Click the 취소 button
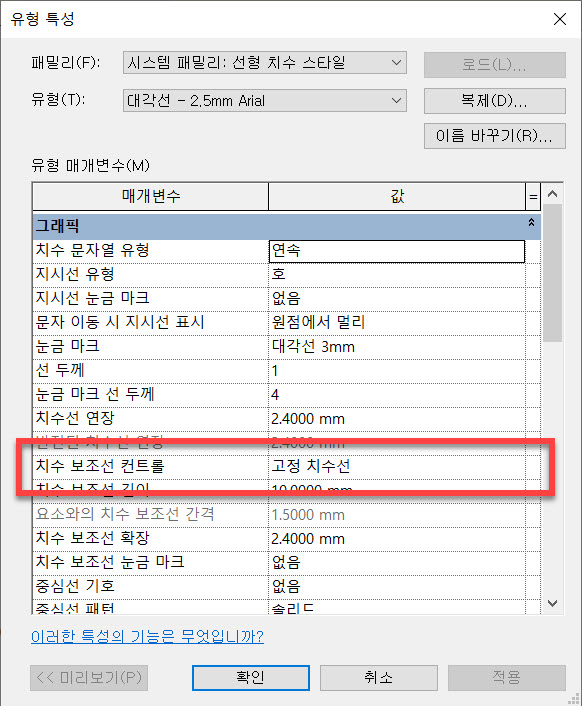The height and width of the screenshot is (706, 582). point(379,678)
